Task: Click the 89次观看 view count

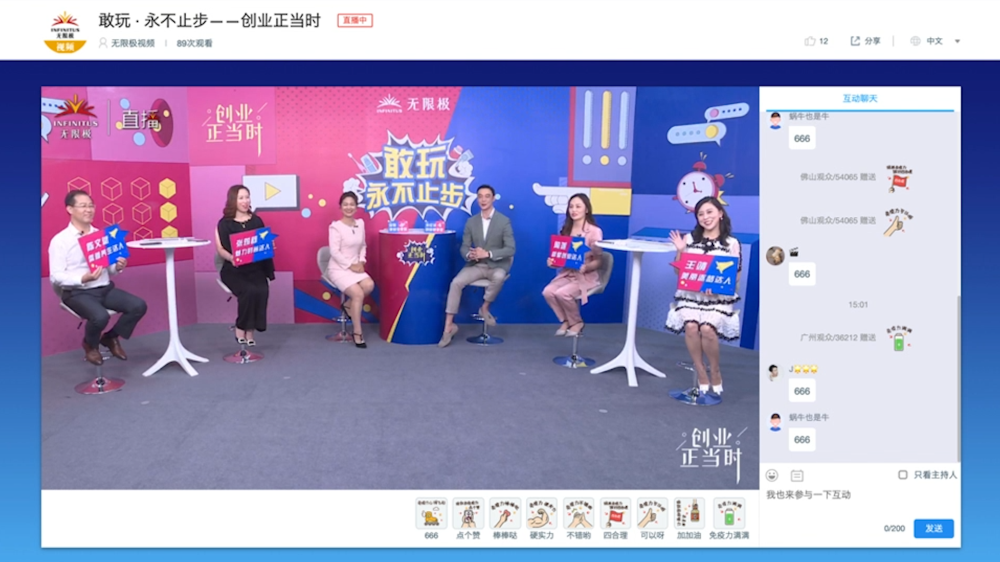Action: 195,43
